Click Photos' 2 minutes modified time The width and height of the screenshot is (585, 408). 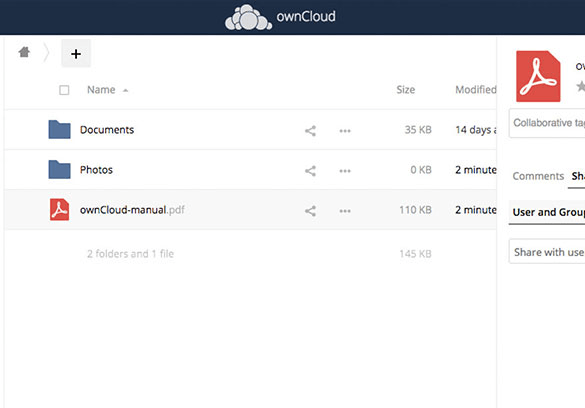click(476, 170)
